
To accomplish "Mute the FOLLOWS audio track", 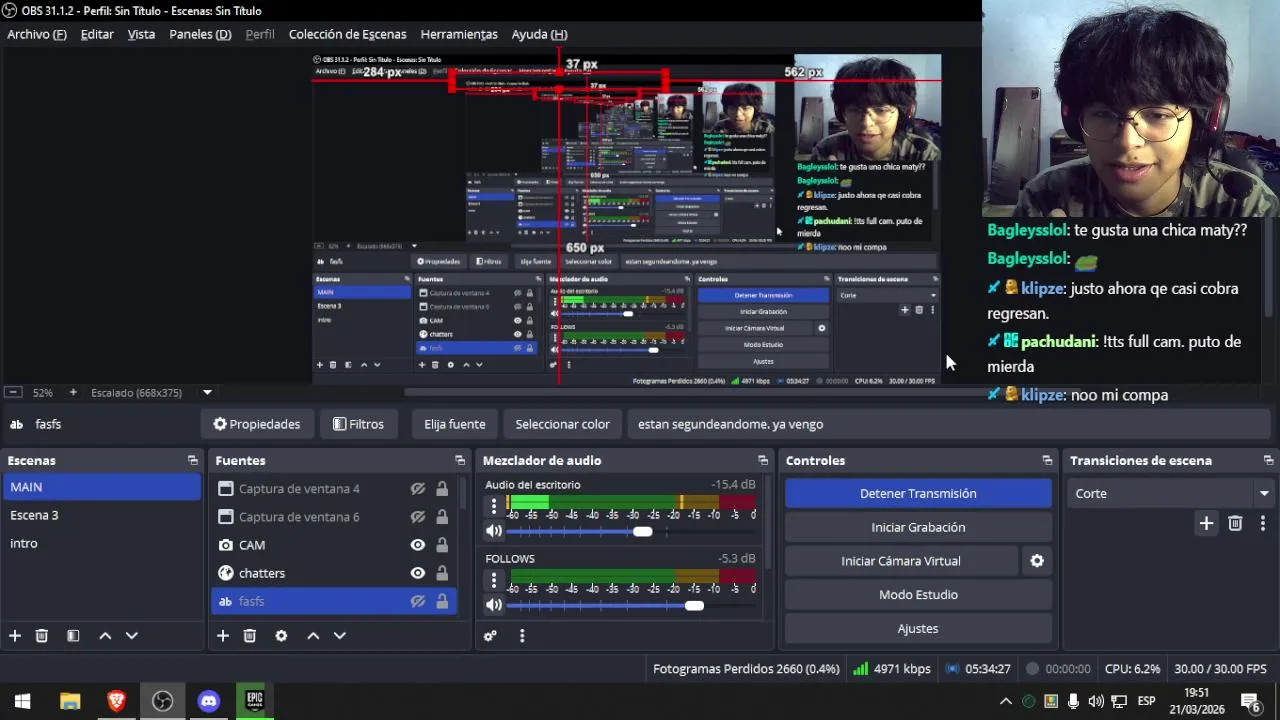I will (x=493, y=605).
